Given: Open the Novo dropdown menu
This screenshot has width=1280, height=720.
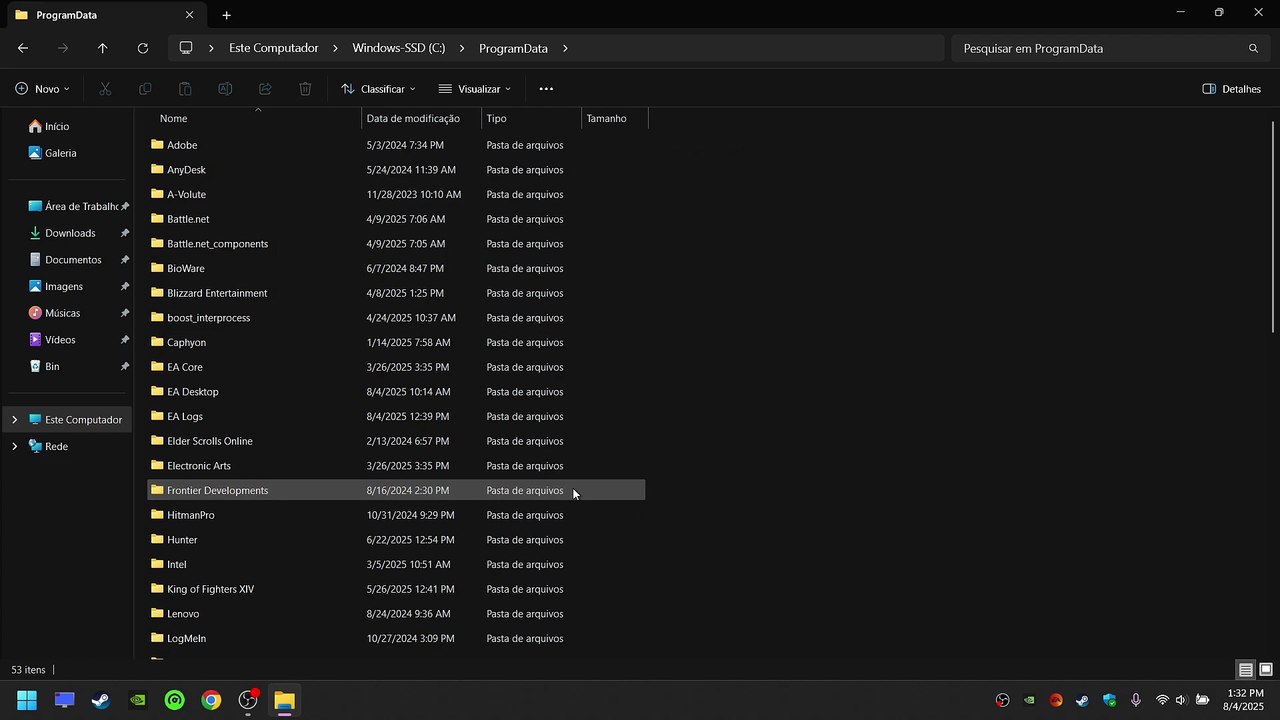Looking at the screenshot, I should [x=43, y=89].
